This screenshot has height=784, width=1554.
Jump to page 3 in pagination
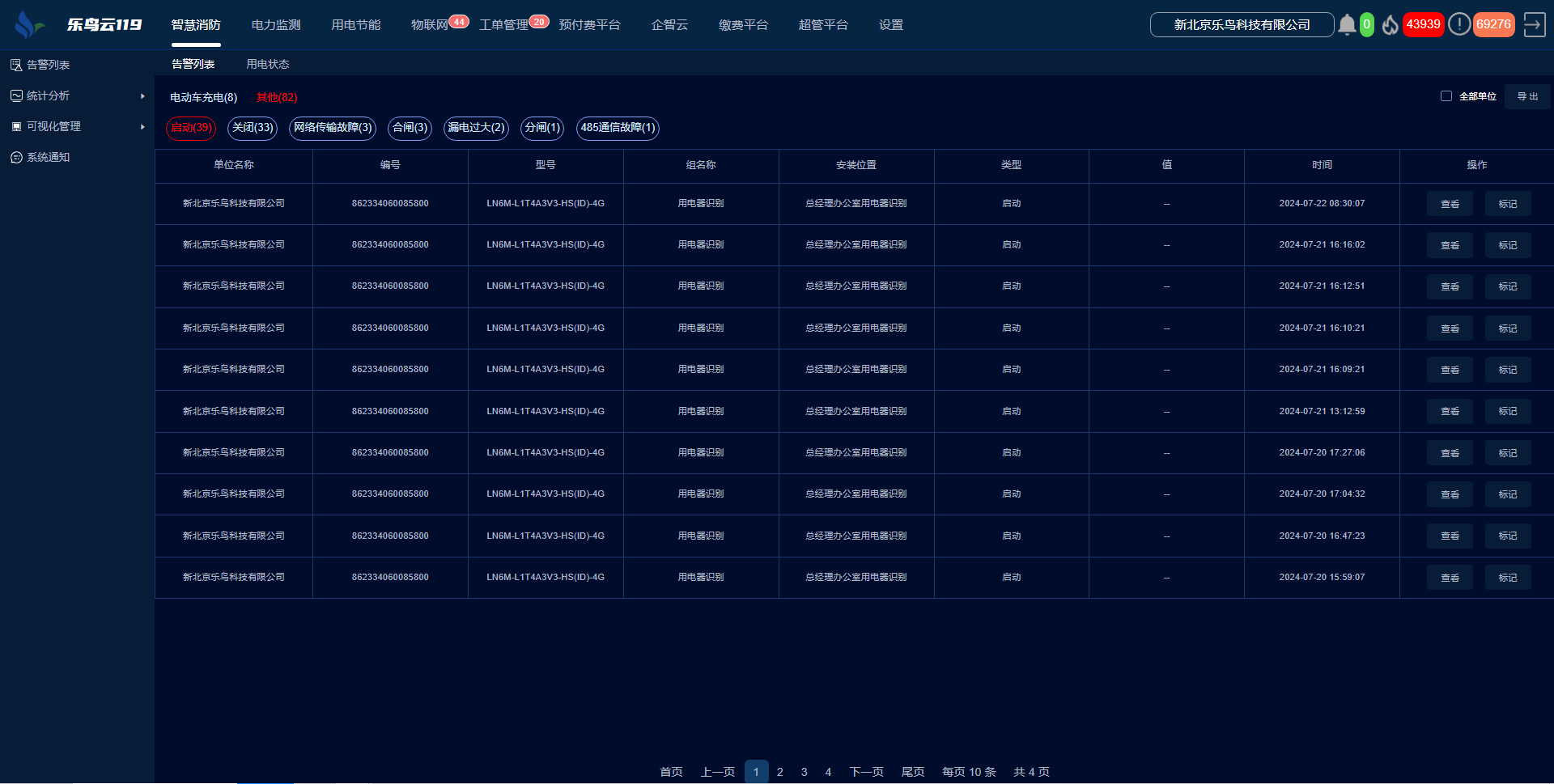tap(804, 772)
